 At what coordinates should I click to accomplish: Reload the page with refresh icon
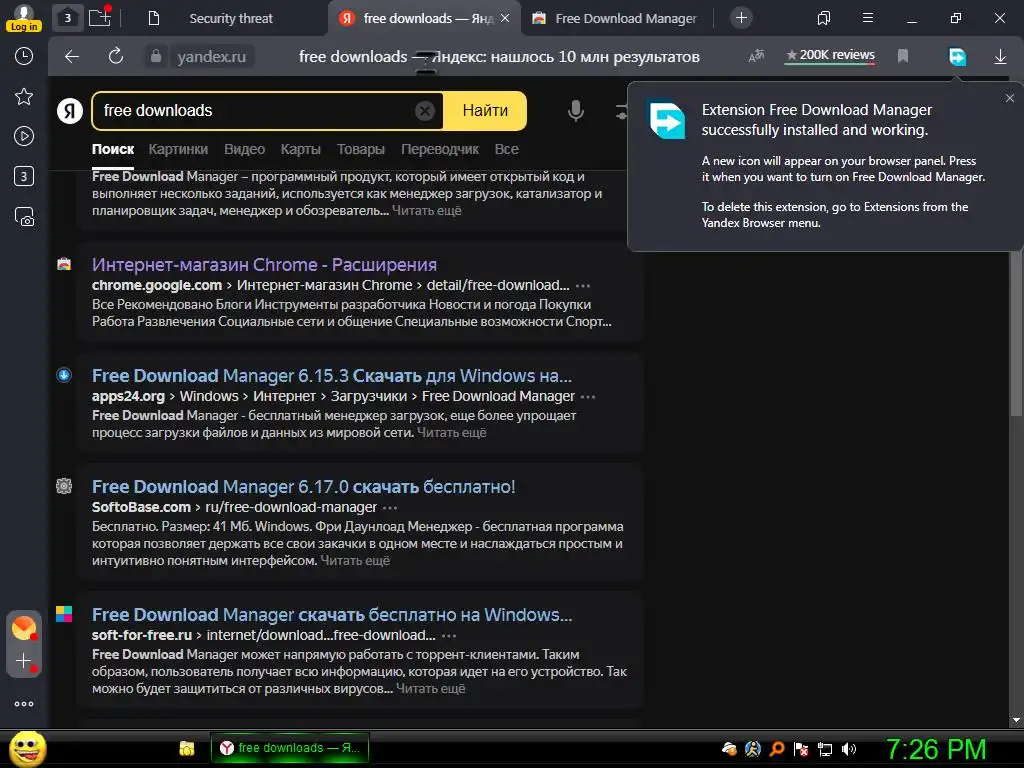(x=116, y=57)
